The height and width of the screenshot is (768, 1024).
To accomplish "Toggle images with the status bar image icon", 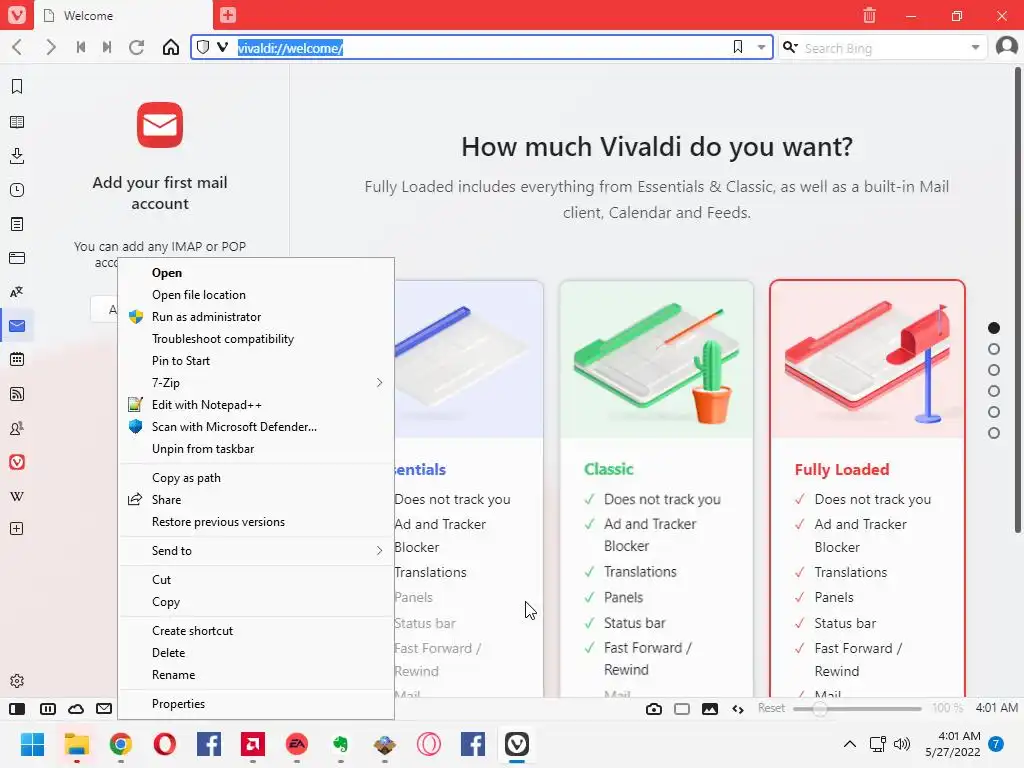I will pyautogui.click(x=710, y=709).
